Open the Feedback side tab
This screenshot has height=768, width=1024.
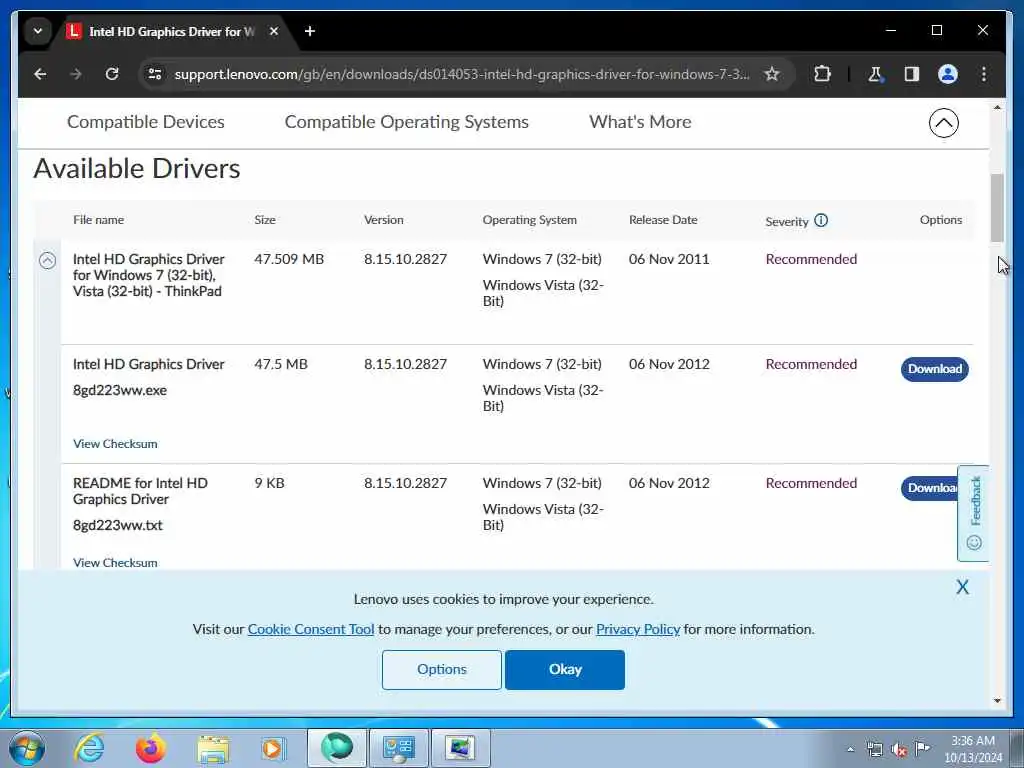click(x=973, y=513)
